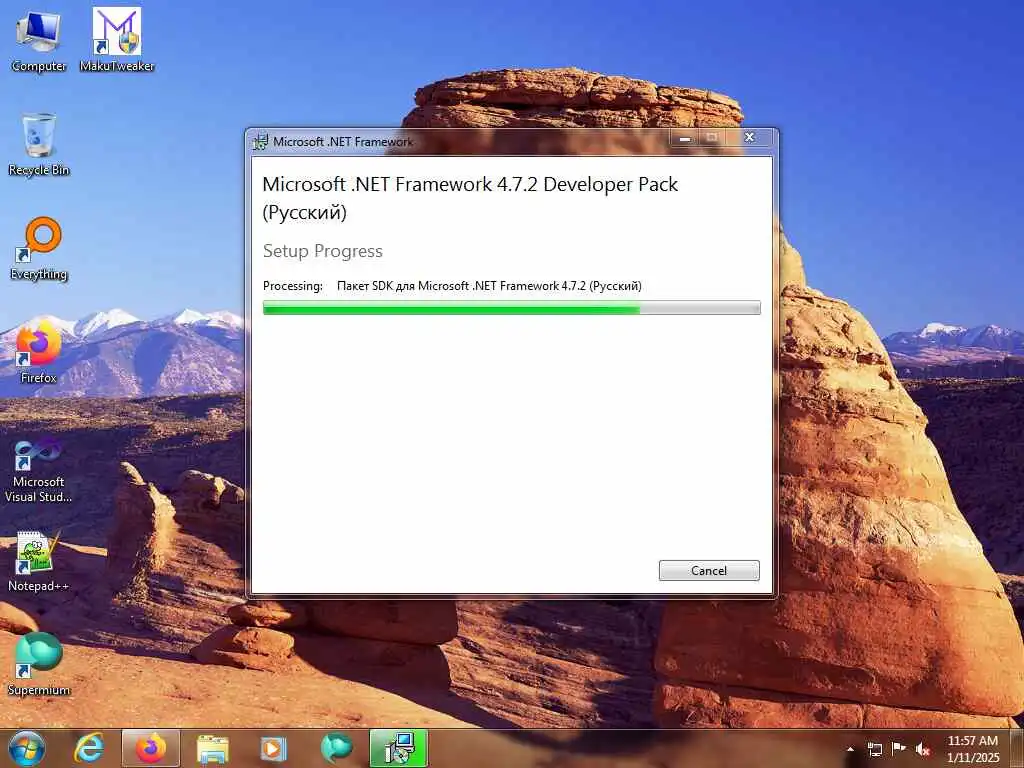Open Supermium browser from the taskbar
Viewport: 1024px width, 768px height.
click(x=336, y=748)
